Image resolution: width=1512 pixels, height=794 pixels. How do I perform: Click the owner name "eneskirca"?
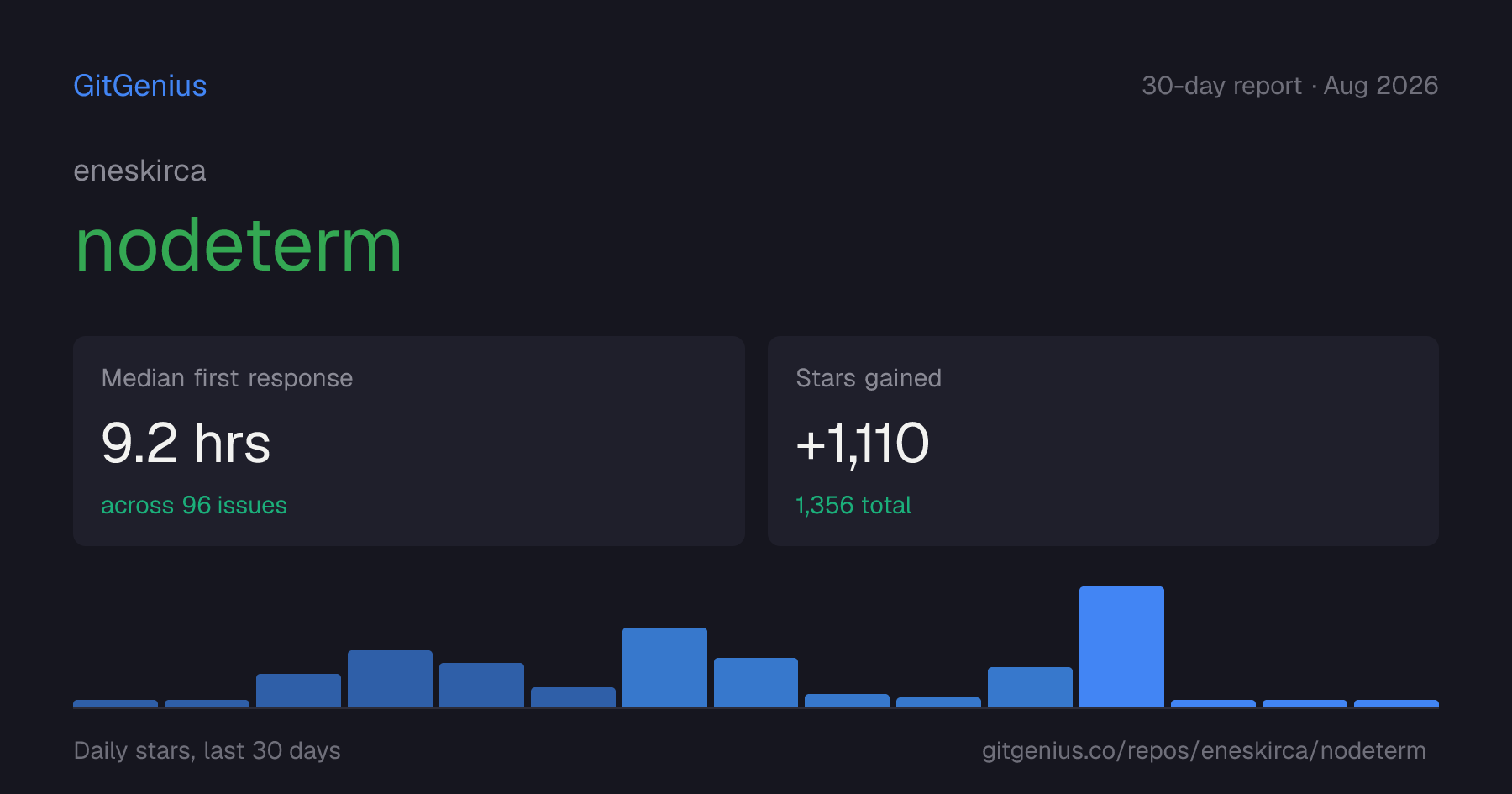[139, 171]
